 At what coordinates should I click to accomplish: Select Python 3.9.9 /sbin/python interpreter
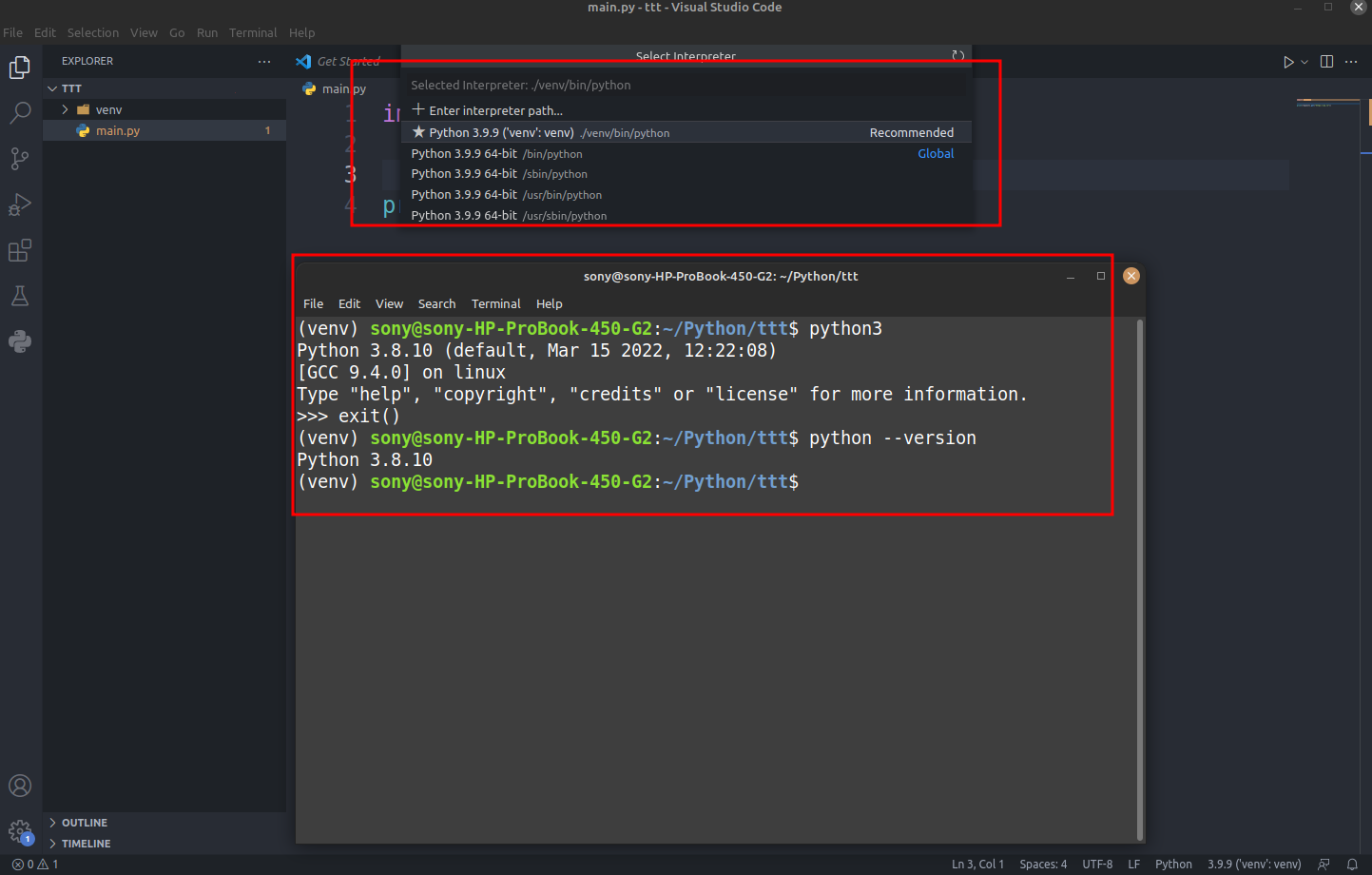pyautogui.click(x=686, y=174)
